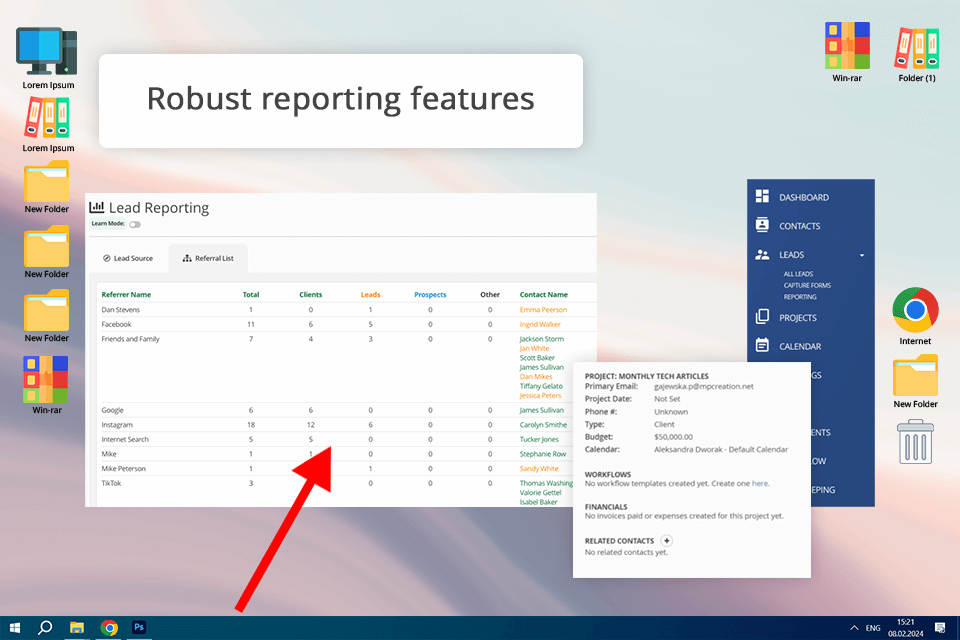Screen dimensions: 960x640
Task: Open the Recycle Bin on the desktop
Action: (915, 441)
